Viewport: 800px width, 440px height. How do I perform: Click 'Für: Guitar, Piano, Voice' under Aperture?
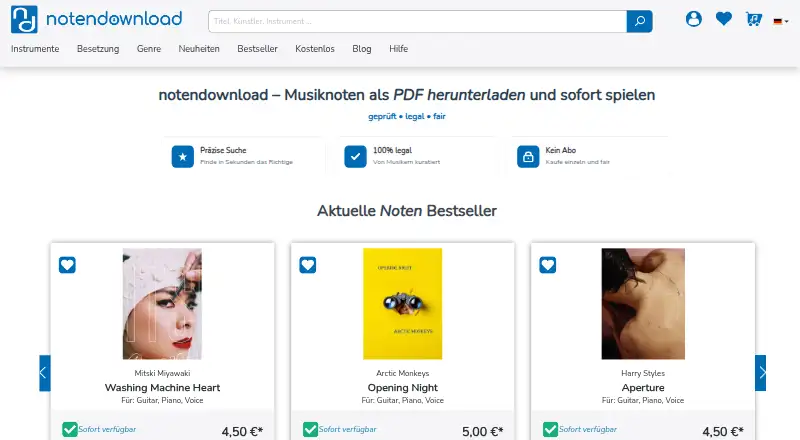pos(643,400)
